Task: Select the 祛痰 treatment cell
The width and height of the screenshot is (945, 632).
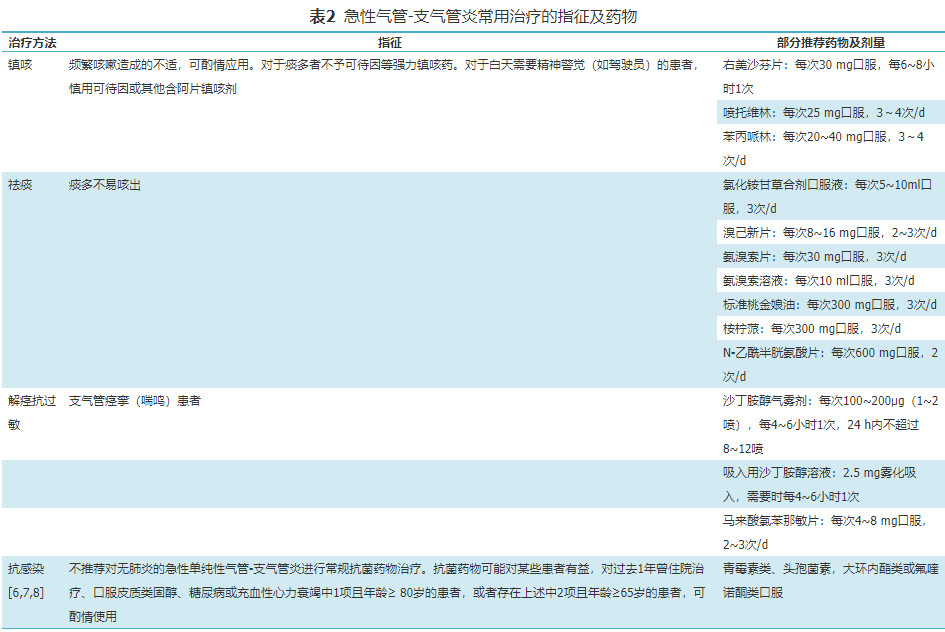Action: point(20,185)
